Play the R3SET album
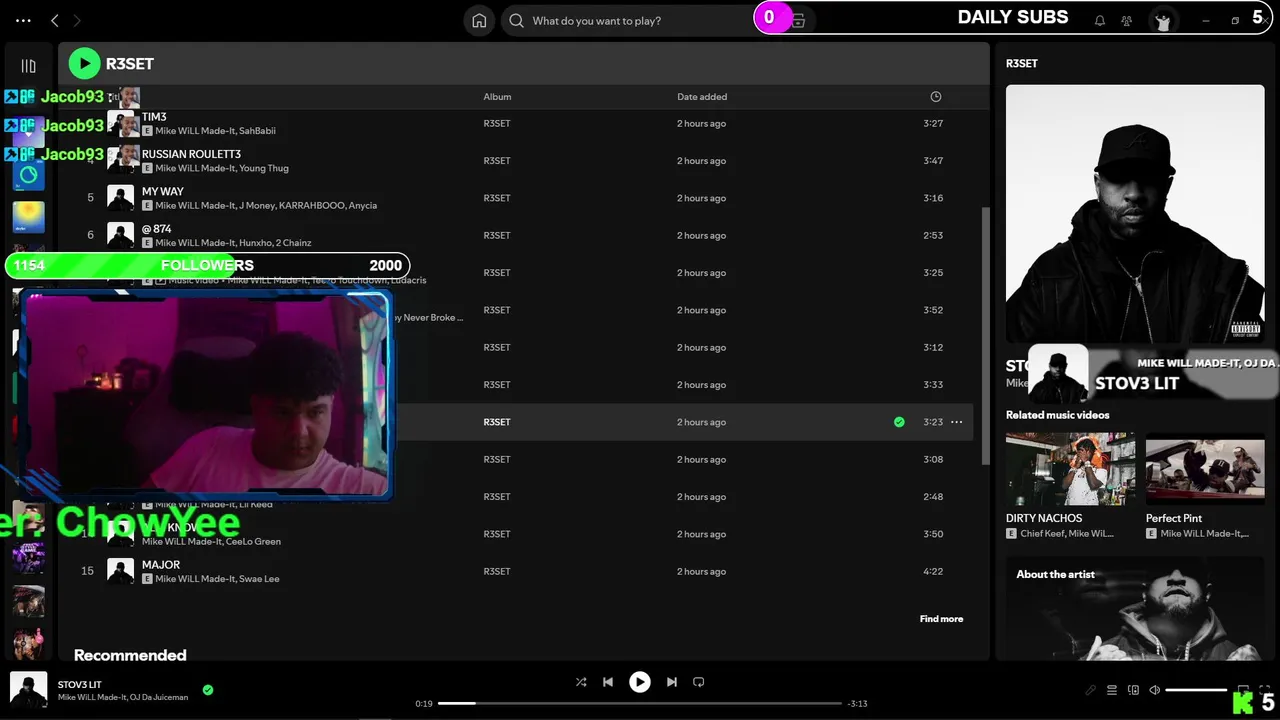The height and width of the screenshot is (720, 1280). [84, 64]
